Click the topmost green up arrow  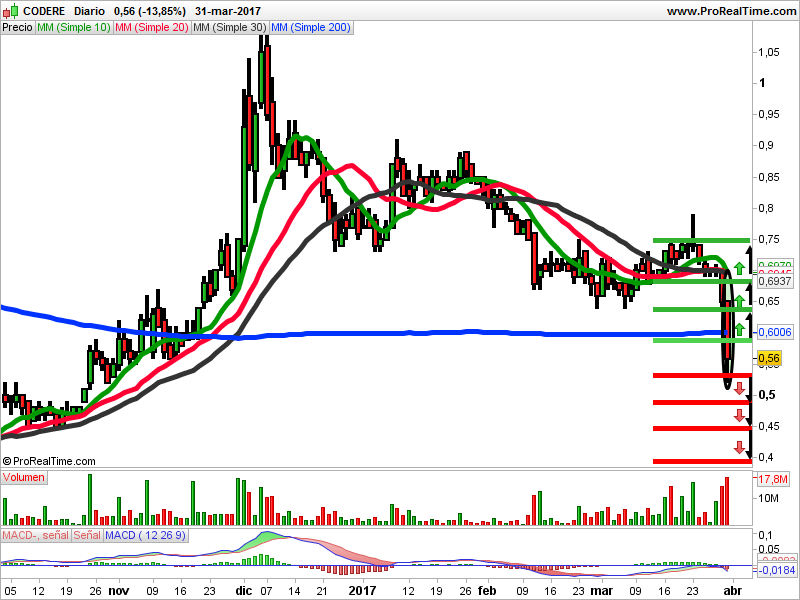coord(739,267)
